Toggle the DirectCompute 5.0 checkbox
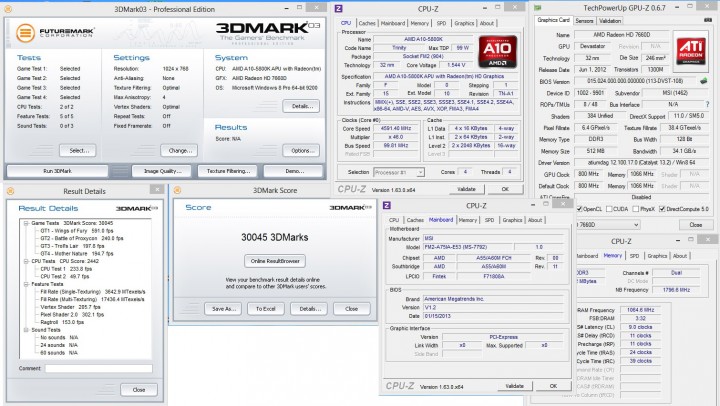 coord(662,209)
